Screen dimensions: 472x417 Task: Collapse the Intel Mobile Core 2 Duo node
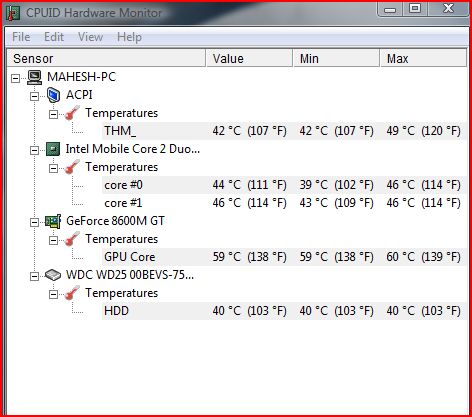coord(34,150)
